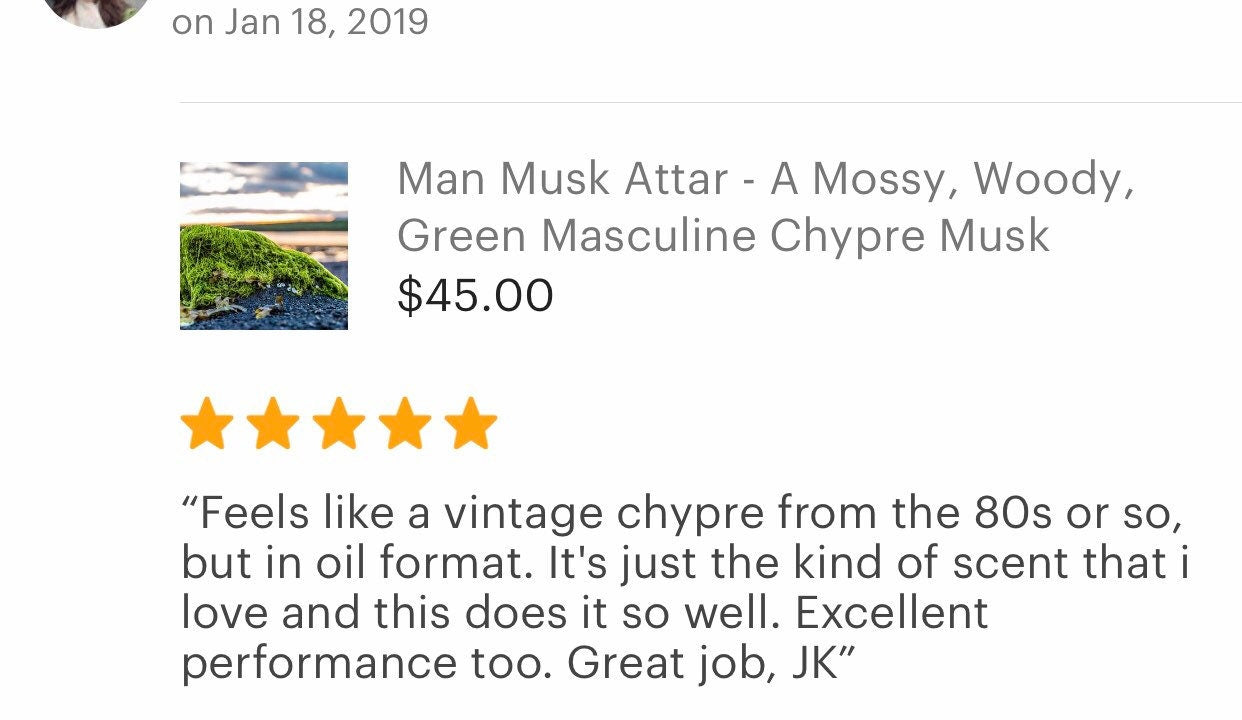Select the third rating star
The height and width of the screenshot is (720, 1242).
[339, 423]
